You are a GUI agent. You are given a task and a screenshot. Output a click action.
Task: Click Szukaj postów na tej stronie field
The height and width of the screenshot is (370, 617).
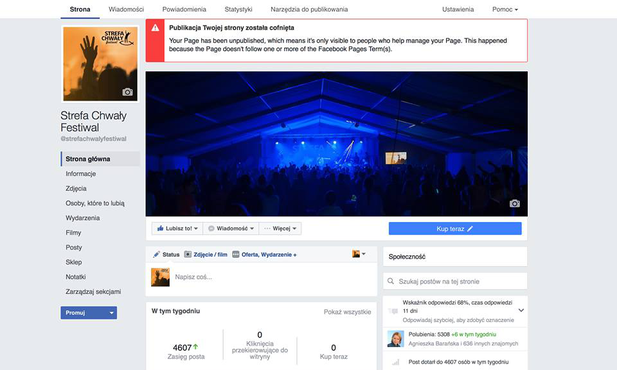pos(455,281)
